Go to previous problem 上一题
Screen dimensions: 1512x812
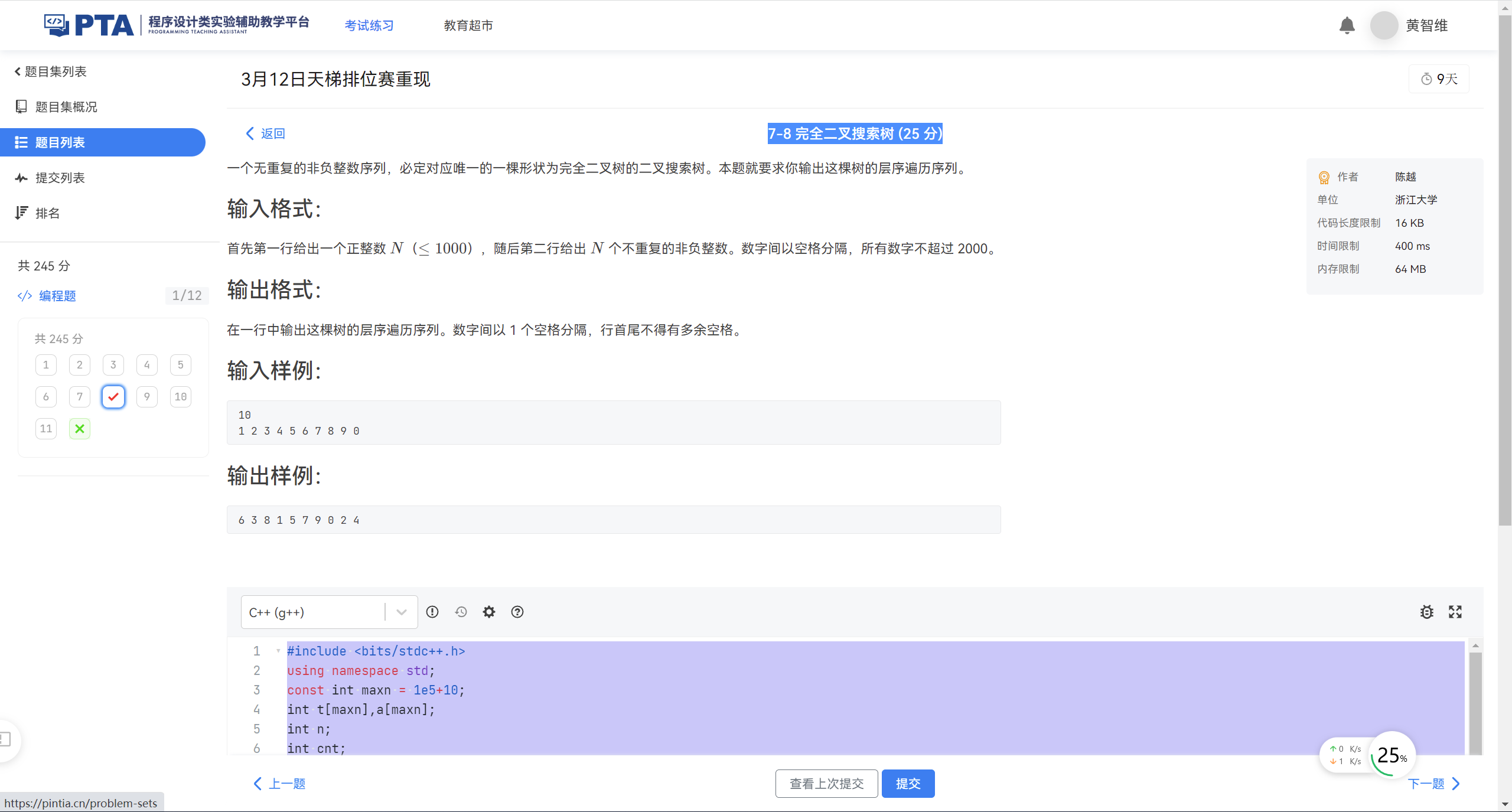tap(279, 784)
